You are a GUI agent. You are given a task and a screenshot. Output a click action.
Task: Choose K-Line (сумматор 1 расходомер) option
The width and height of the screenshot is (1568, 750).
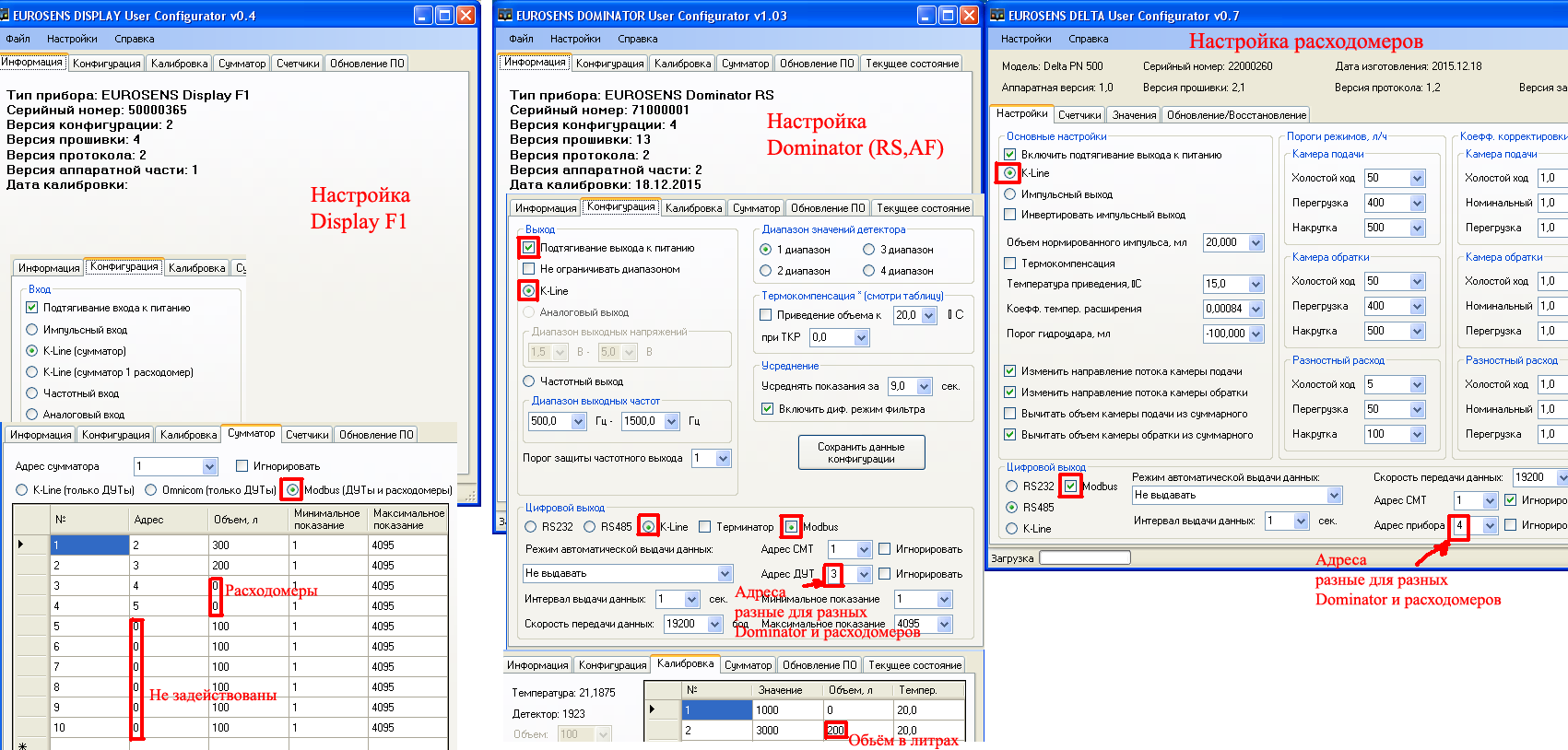[x=31, y=372]
